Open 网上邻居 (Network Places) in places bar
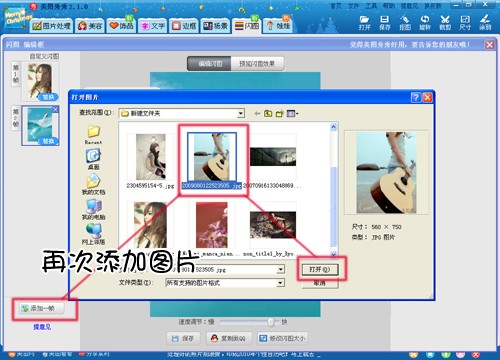The image size is (500, 360). pyautogui.click(x=93, y=234)
